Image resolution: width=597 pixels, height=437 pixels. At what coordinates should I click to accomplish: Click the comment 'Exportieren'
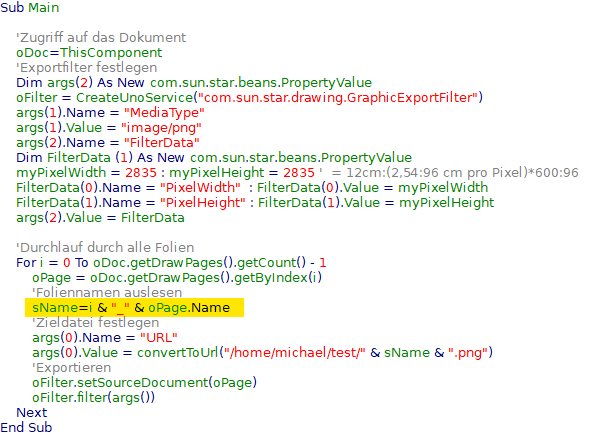(x=72, y=368)
